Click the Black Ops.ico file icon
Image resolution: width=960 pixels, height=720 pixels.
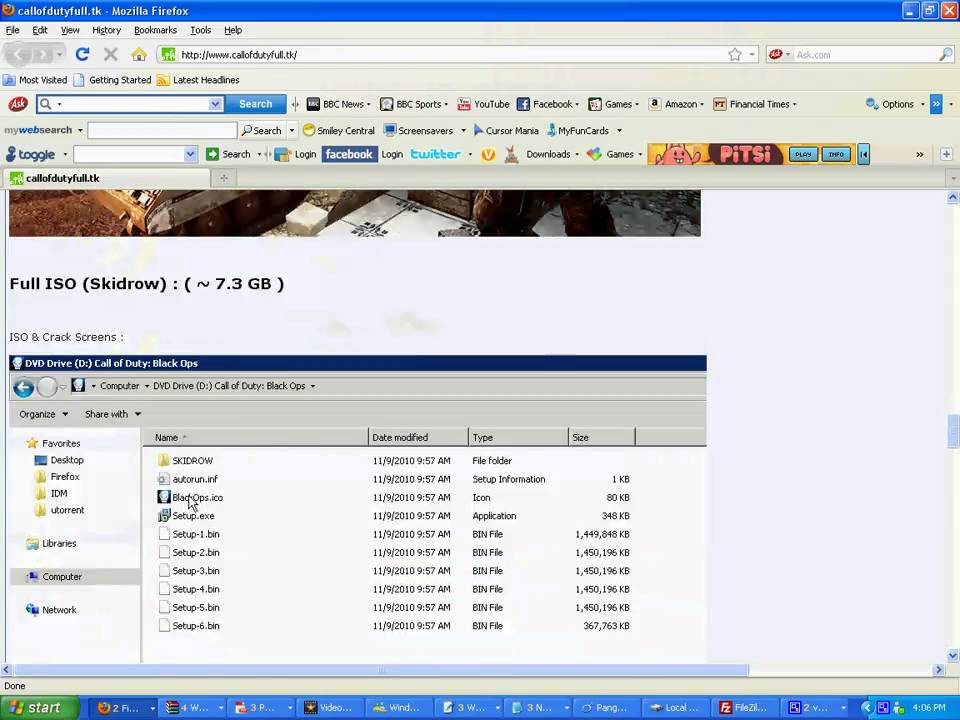point(163,497)
